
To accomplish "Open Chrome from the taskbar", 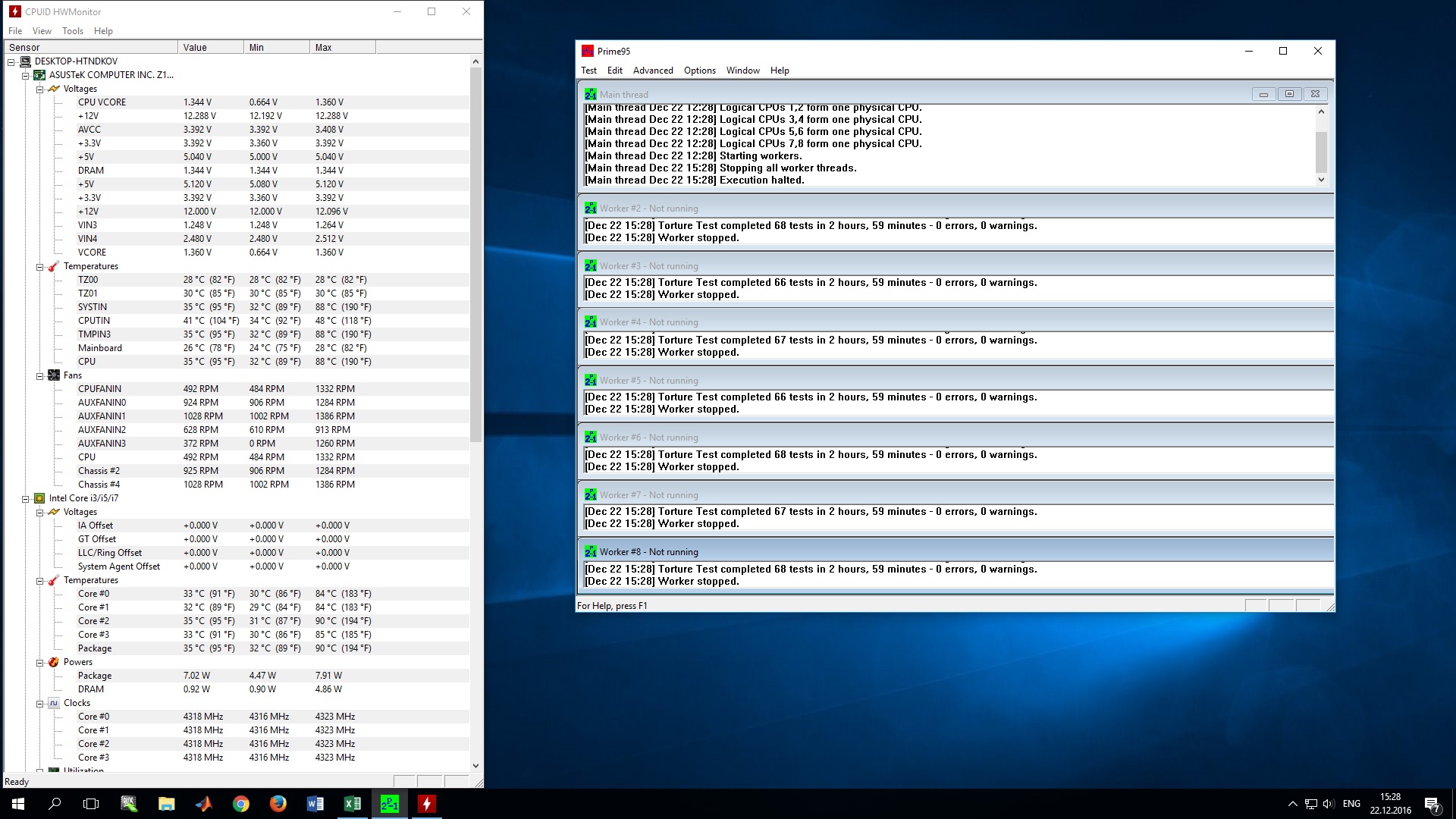I will (x=240, y=804).
